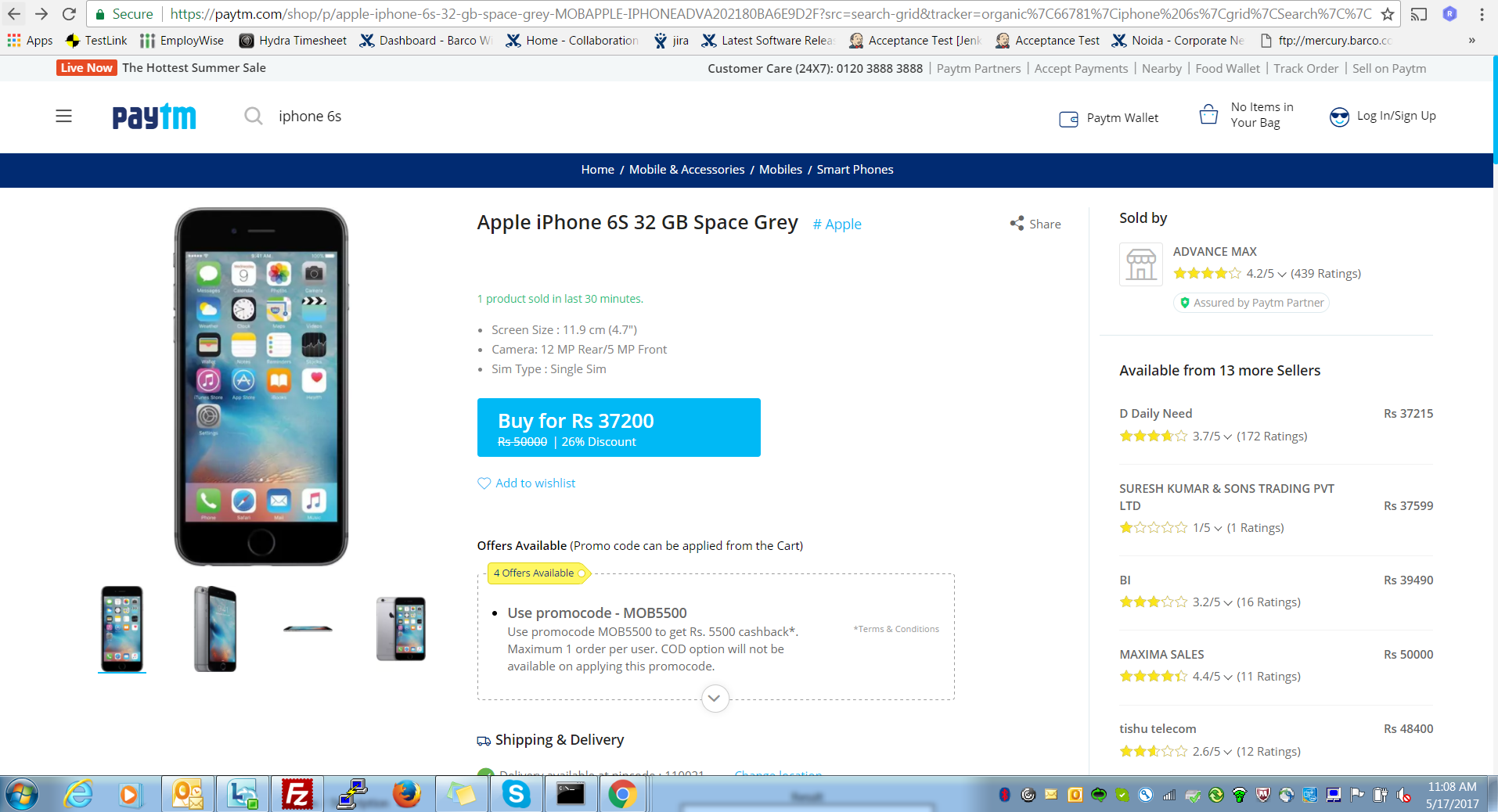Open command prompt from taskbar
This screenshot has height=812, width=1498.
[x=571, y=795]
